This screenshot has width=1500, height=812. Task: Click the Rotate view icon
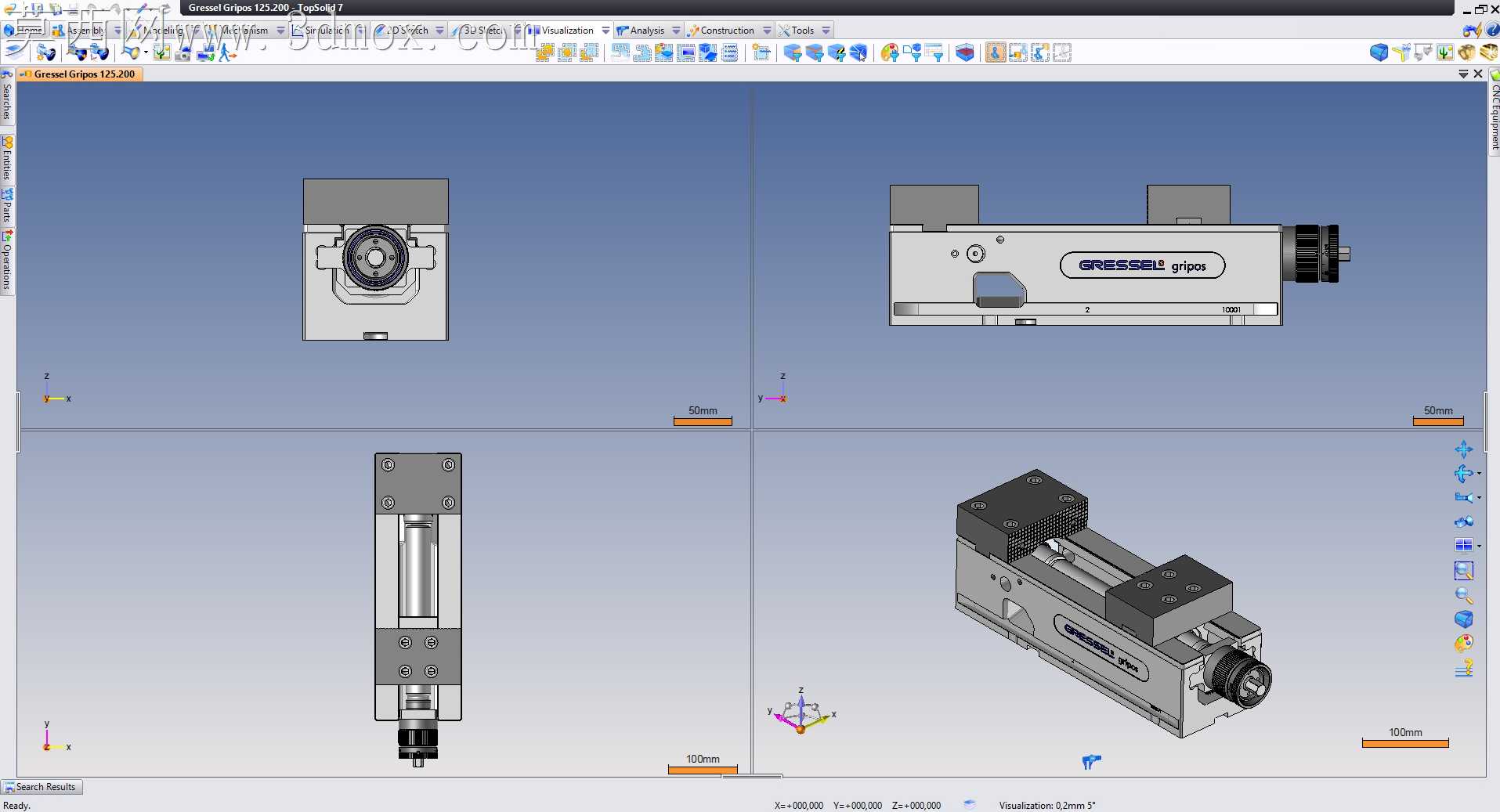click(x=1462, y=473)
